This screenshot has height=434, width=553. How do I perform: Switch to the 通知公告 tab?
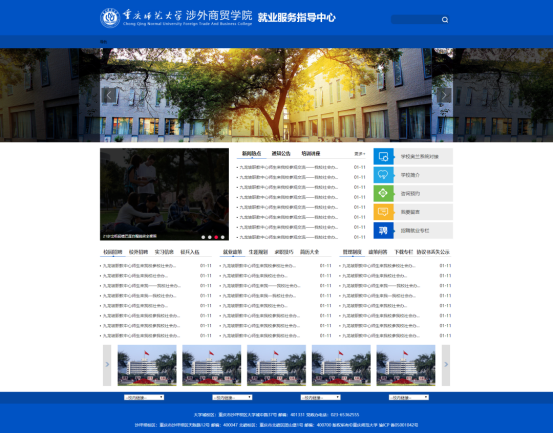pyautogui.click(x=281, y=153)
